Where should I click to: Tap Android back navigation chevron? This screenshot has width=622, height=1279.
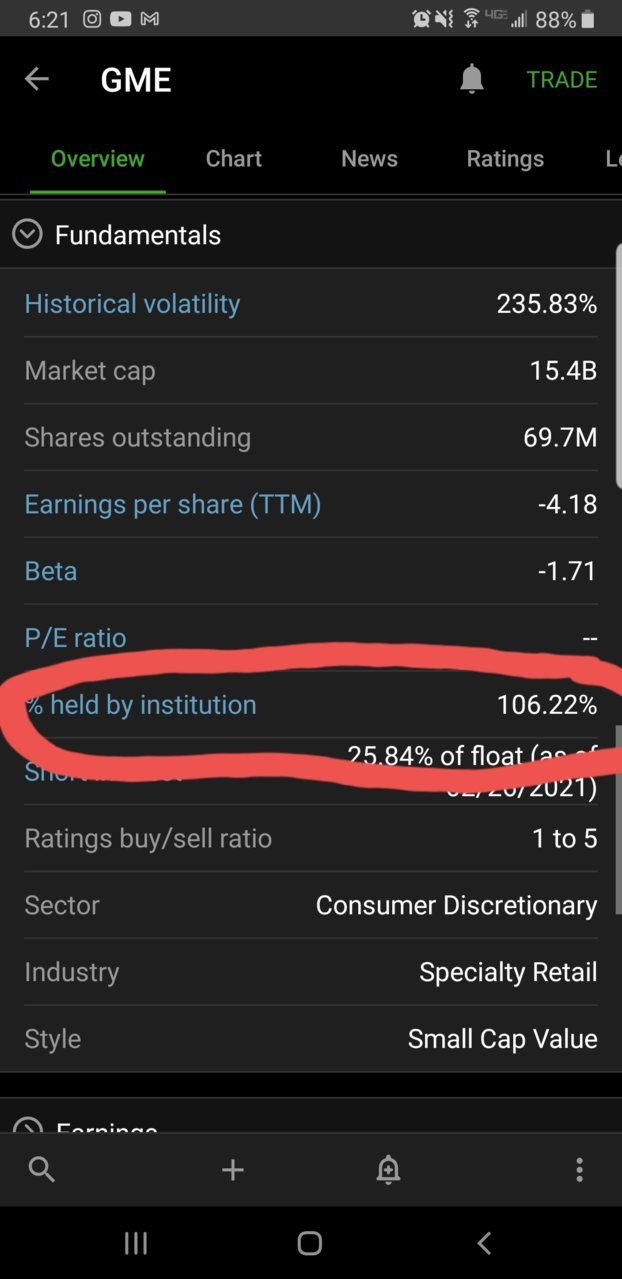(484, 1243)
